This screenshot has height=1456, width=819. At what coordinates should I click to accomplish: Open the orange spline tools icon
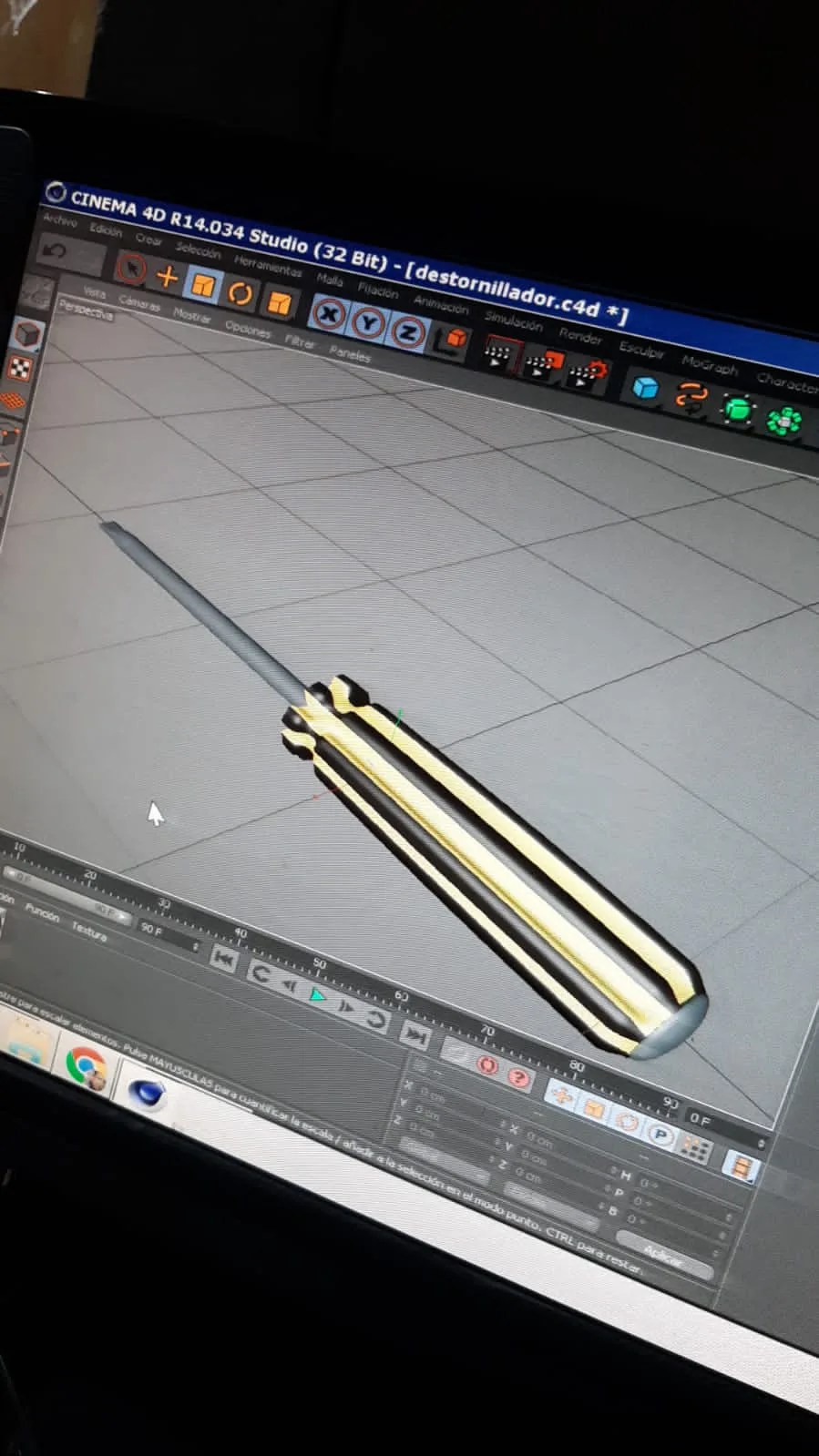(692, 397)
